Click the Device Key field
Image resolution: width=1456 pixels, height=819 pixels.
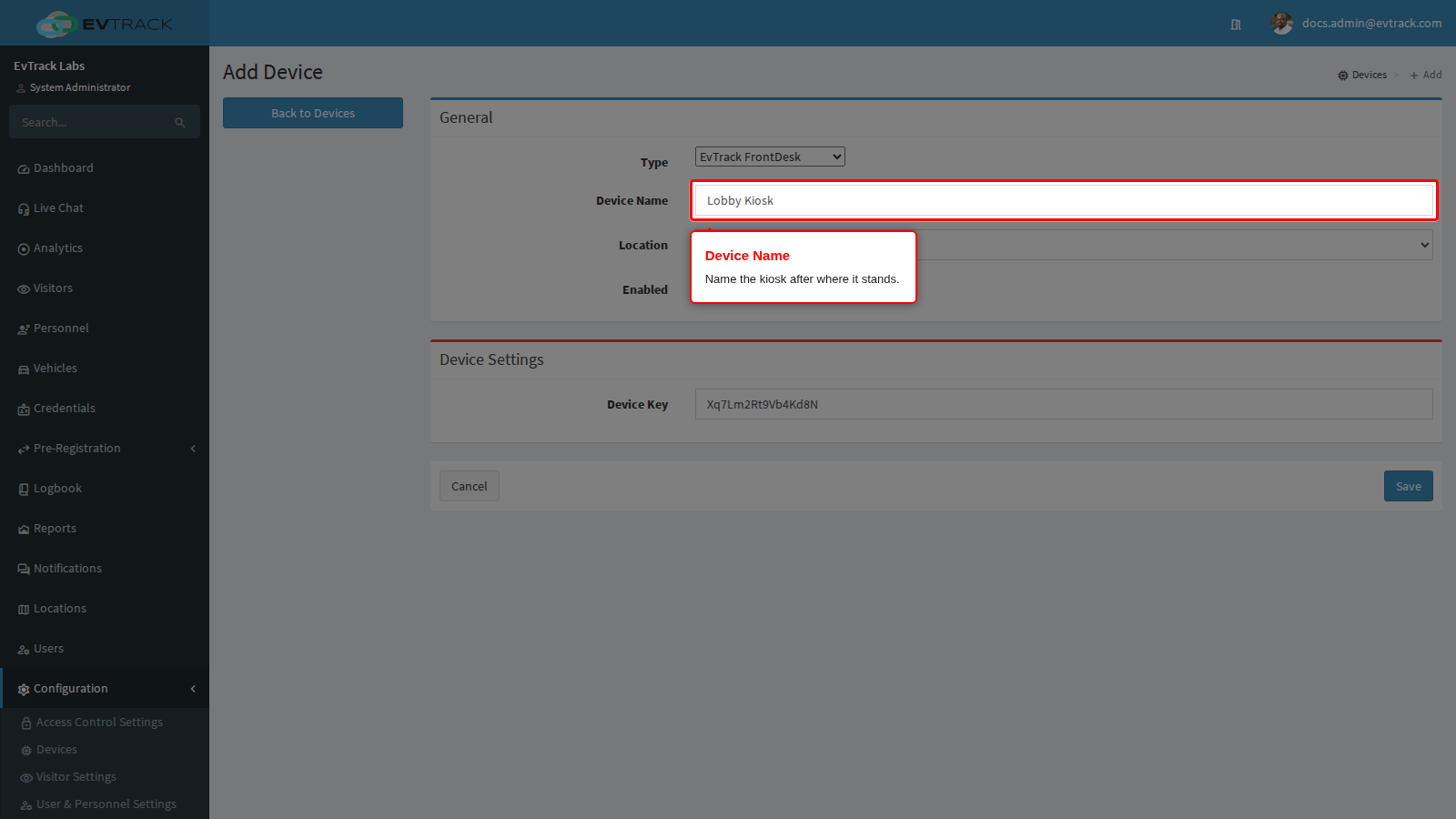click(x=1064, y=404)
